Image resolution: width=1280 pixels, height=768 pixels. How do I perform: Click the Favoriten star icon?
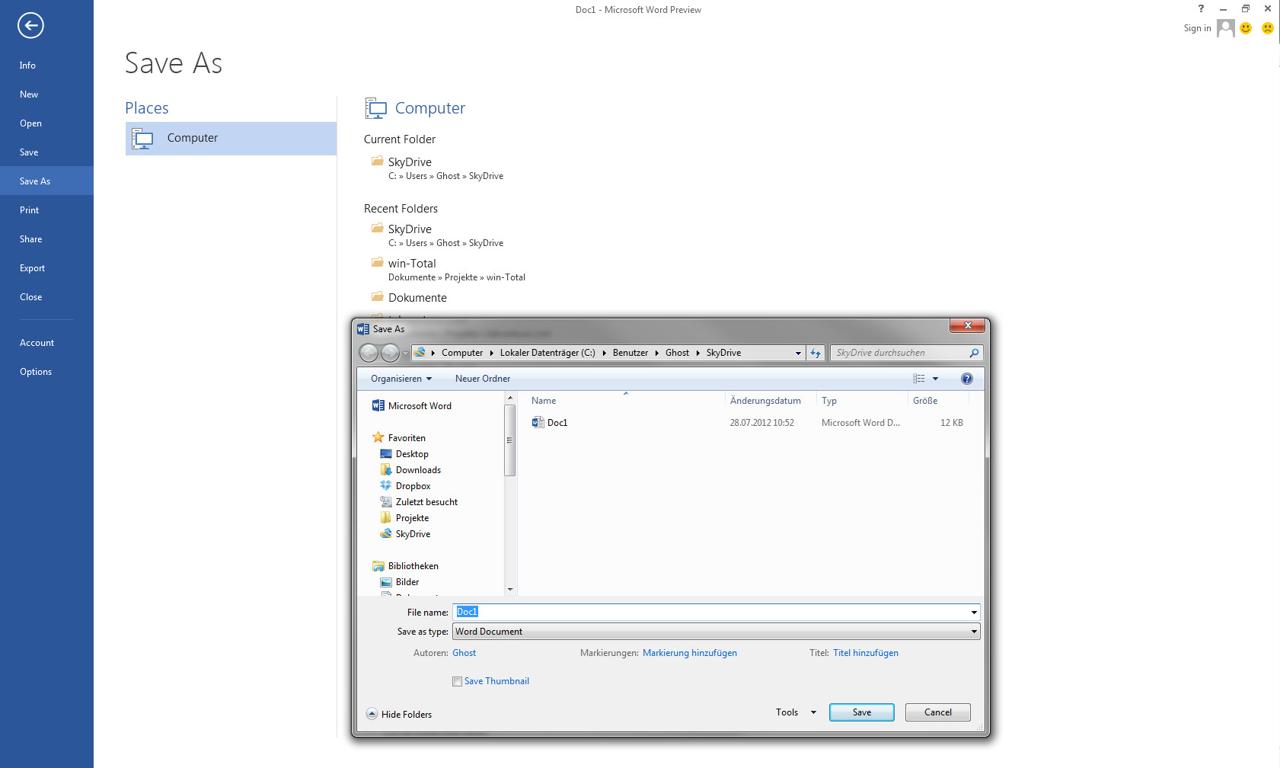[x=378, y=438]
